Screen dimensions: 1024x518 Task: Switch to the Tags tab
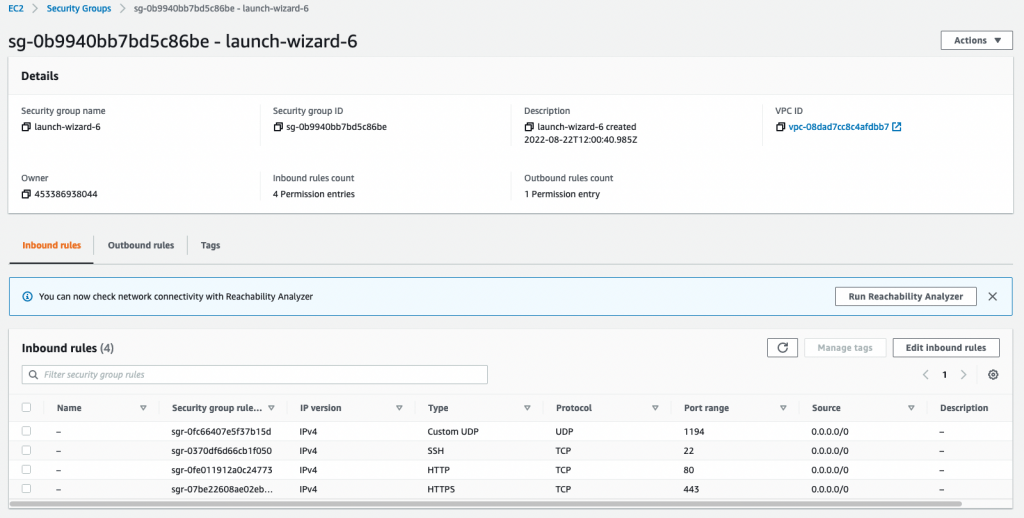click(210, 246)
